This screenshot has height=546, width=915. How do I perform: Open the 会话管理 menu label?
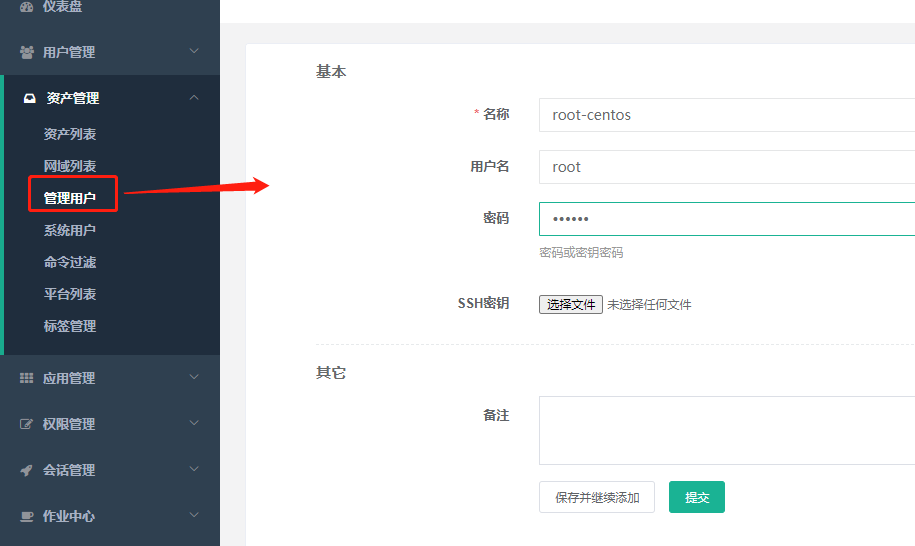tap(69, 470)
